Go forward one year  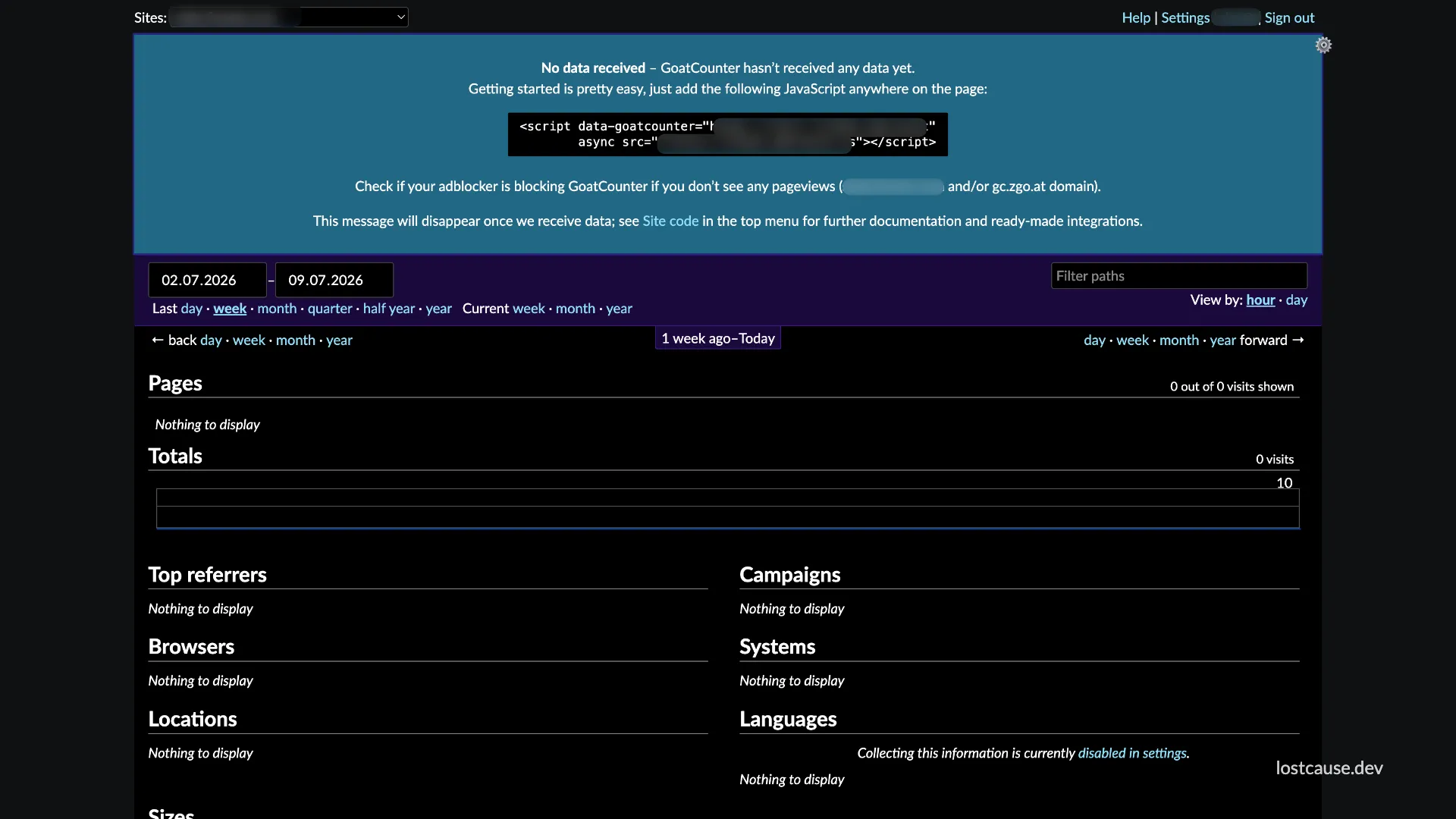click(1222, 340)
